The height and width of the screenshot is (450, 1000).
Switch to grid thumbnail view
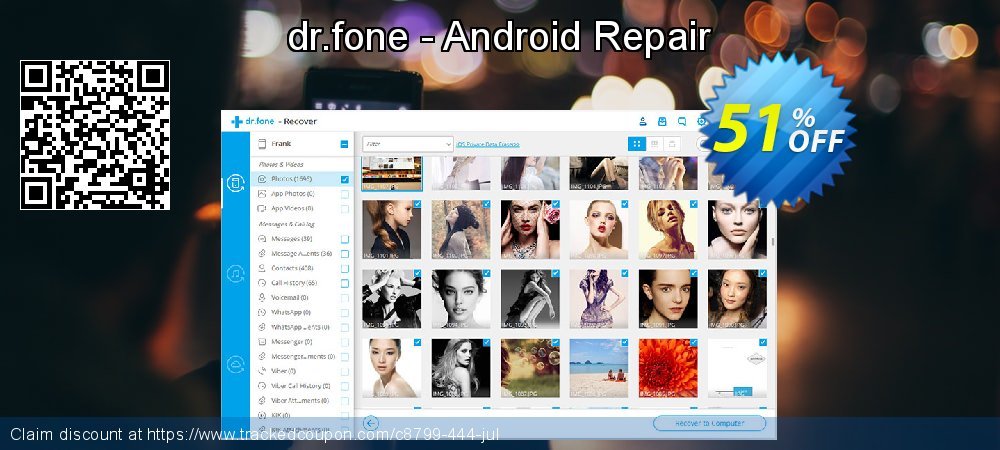pyautogui.click(x=636, y=144)
